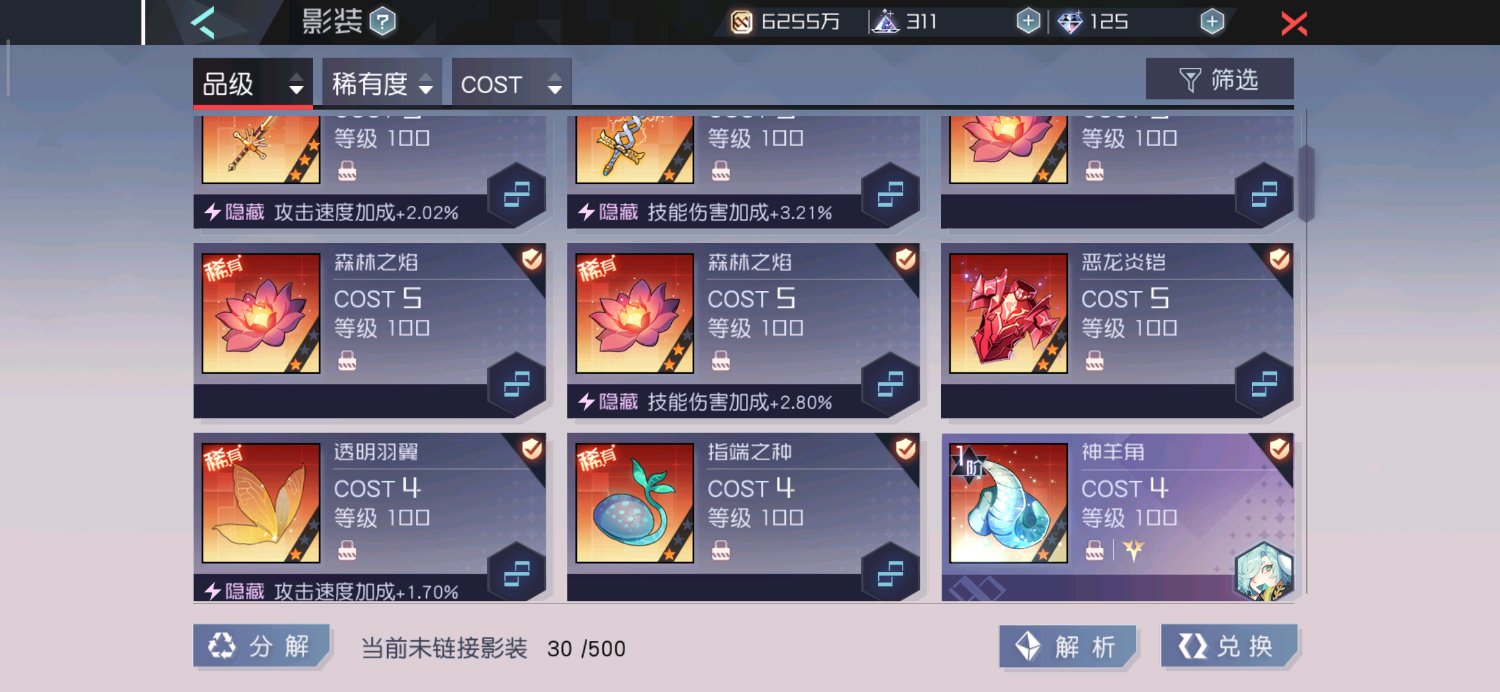
Task: Toggle the checkmark on 透明羽翼 card
Action: click(532, 449)
